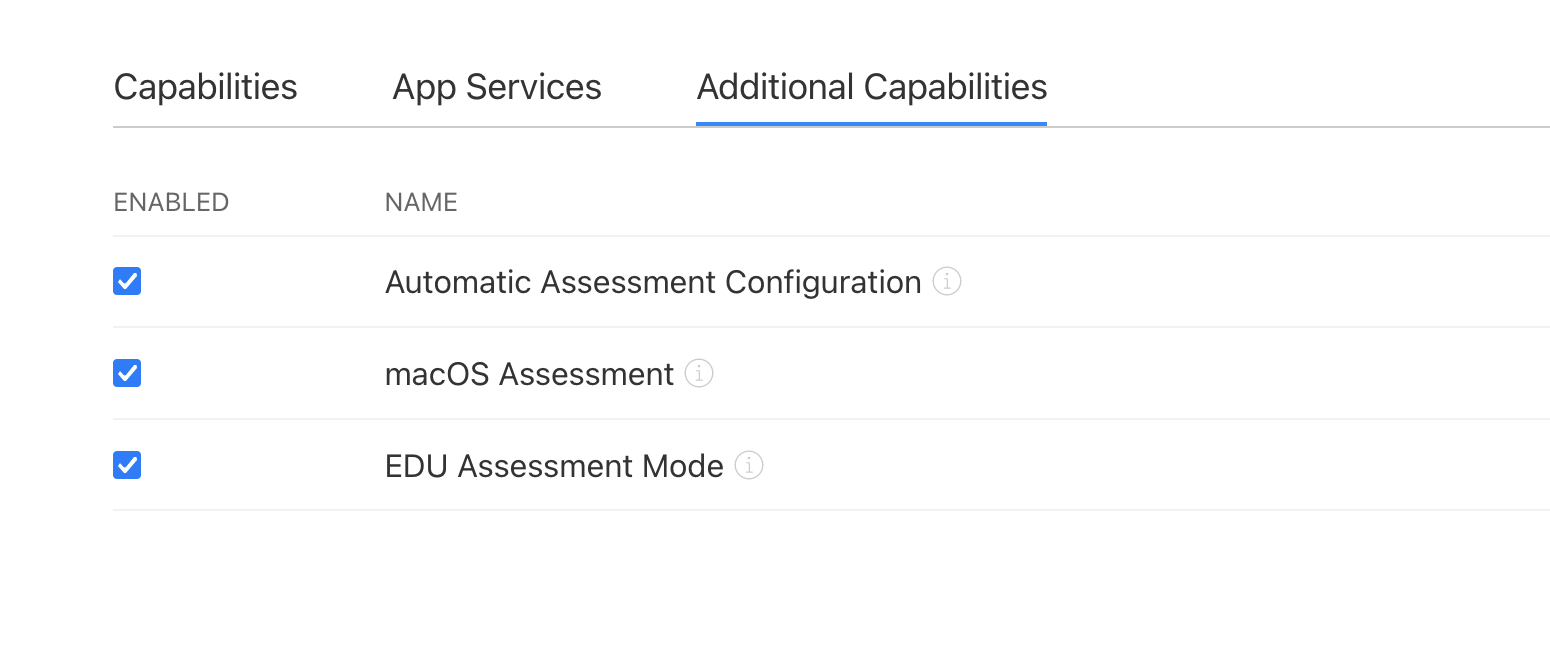Click the NAME column header
The height and width of the screenshot is (670, 1550).
pyautogui.click(x=421, y=203)
